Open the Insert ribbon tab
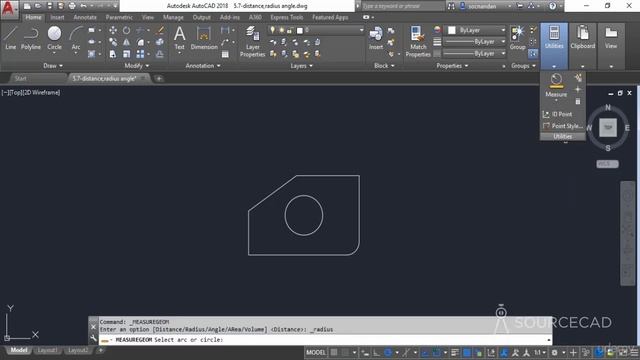This screenshot has height=360, width=640. click(57, 18)
